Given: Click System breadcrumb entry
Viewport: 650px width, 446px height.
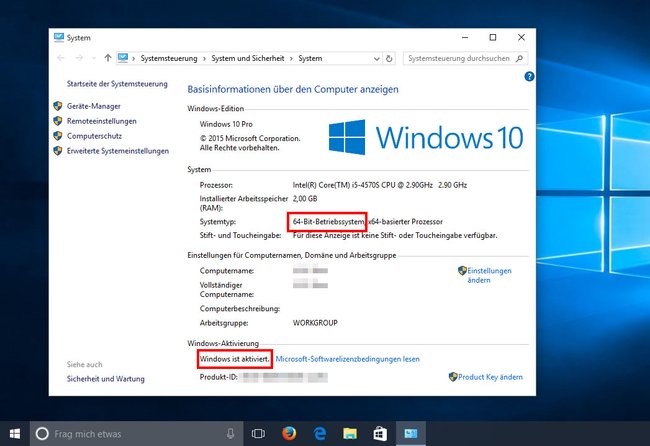Looking at the screenshot, I should click(310, 58).
